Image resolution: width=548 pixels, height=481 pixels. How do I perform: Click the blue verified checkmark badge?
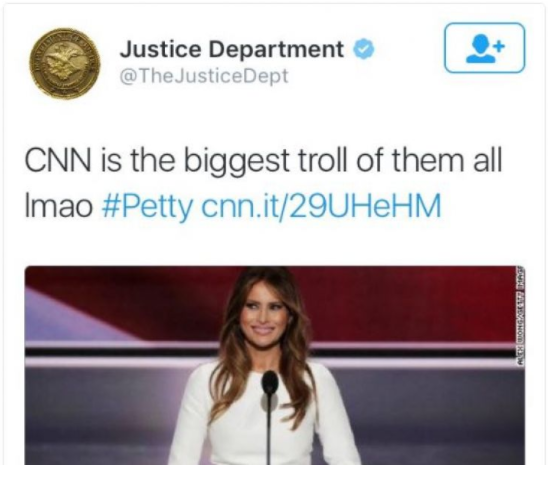coord(364,49)
